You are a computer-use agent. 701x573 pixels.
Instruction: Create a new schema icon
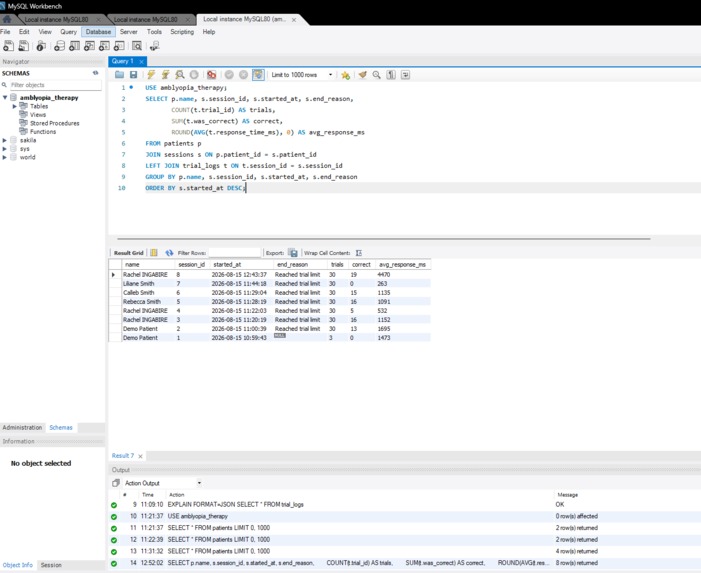59,46
